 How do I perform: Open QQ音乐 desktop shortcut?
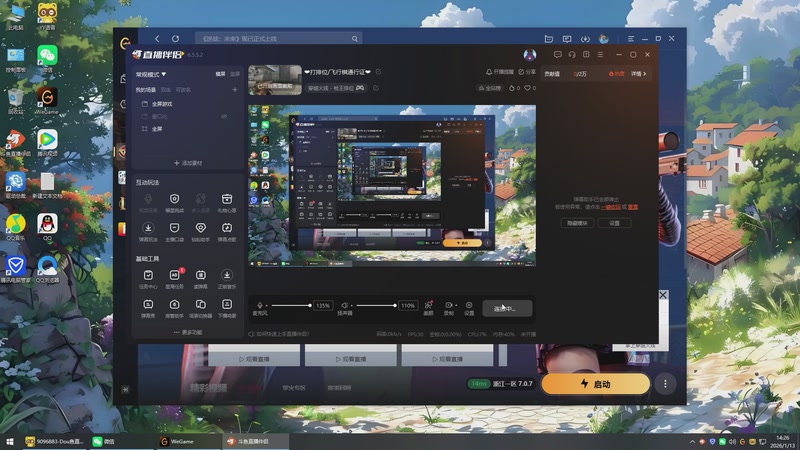coord(16,227)
